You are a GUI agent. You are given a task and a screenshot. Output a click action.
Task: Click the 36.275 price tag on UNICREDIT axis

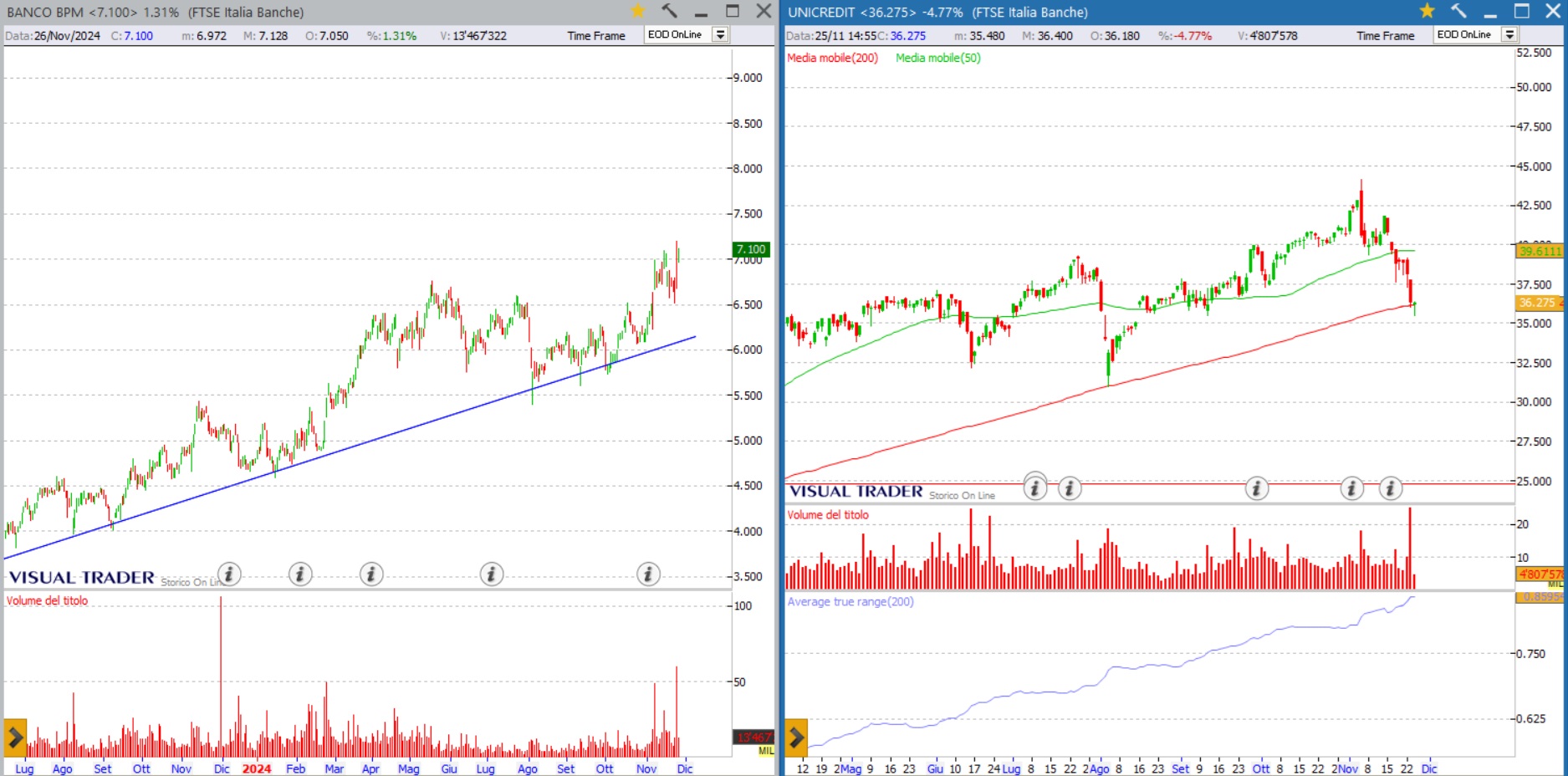coord(1539,303)
